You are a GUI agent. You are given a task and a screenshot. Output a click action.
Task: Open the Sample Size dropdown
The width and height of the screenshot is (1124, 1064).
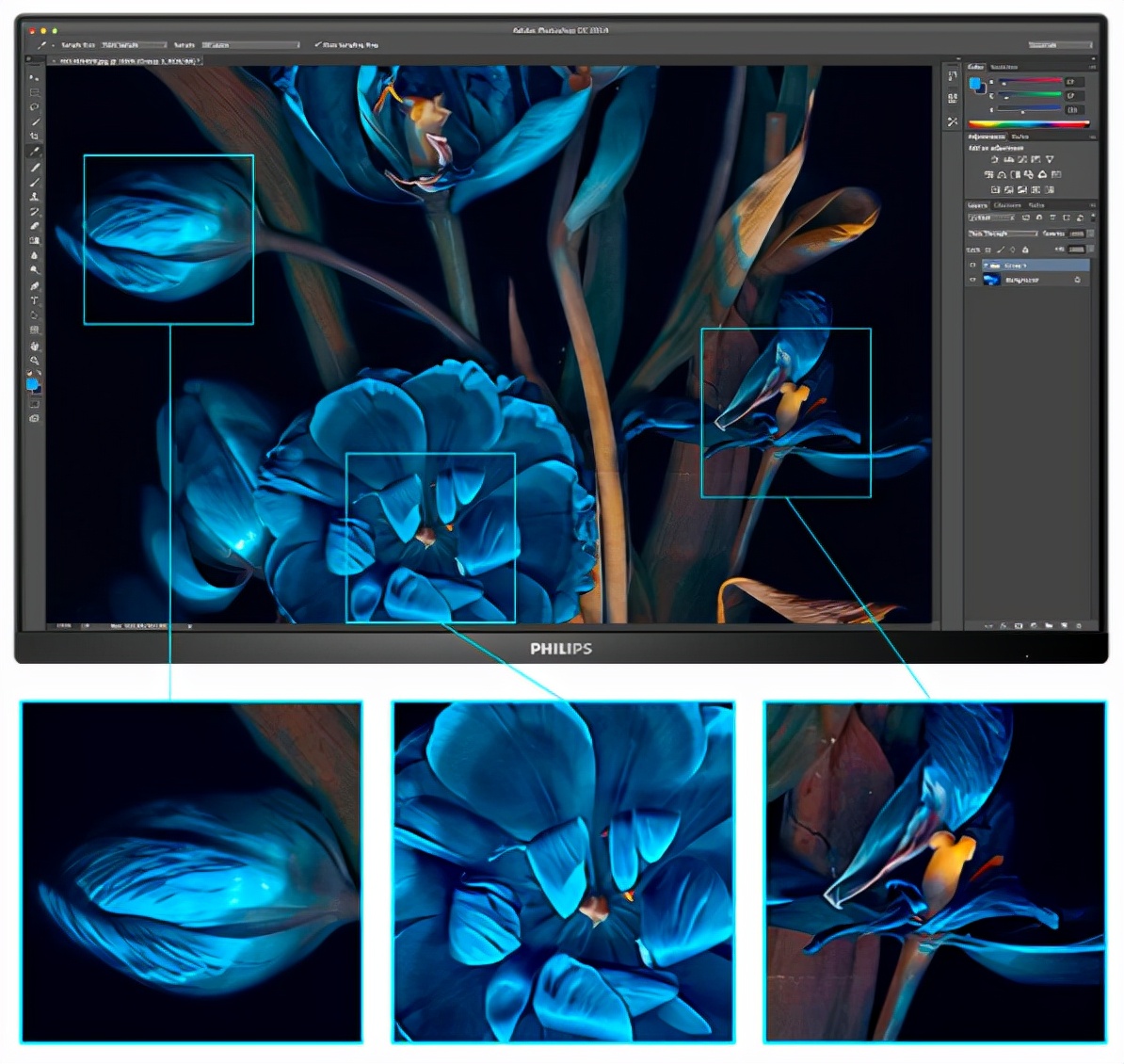pyautogui.click(x=133, y=44)
